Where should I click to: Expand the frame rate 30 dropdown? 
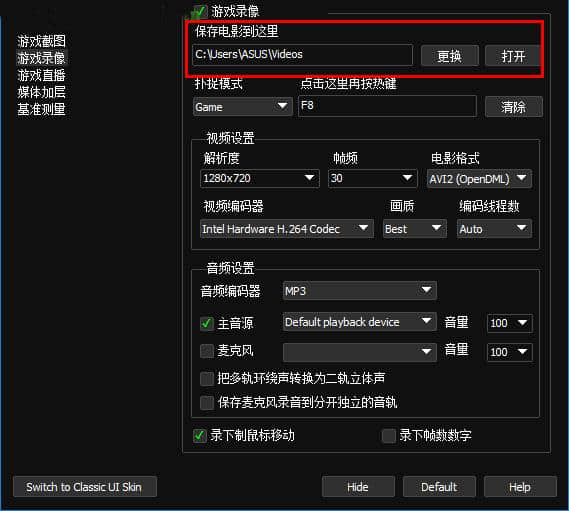point(372,178)
